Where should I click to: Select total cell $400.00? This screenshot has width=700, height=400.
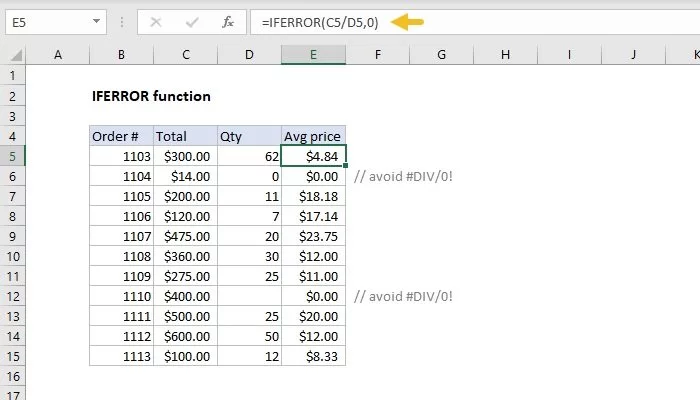click(186, 296)
